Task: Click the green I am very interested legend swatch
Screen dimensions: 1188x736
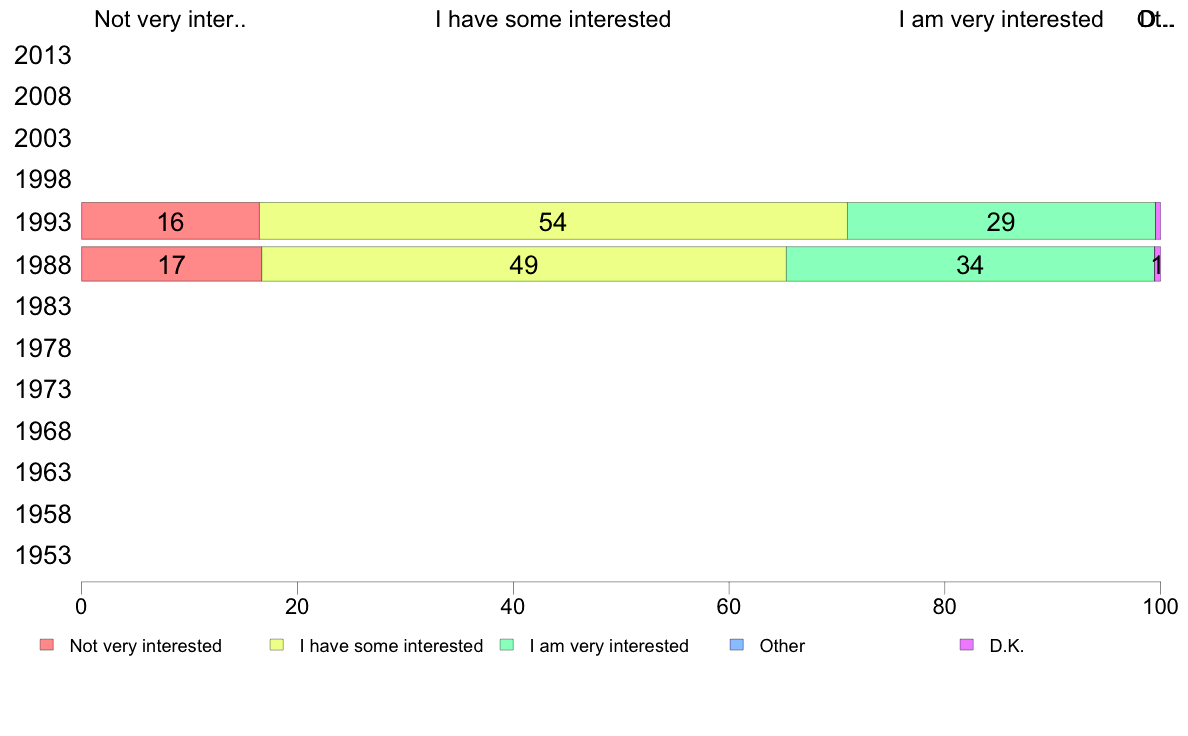Action: (507, 645)
